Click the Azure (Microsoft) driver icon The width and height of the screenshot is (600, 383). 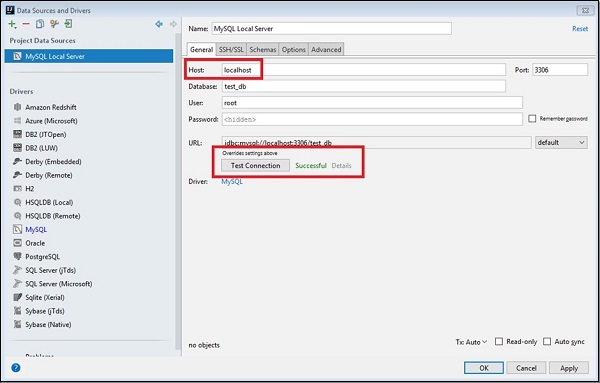(18, 121)
